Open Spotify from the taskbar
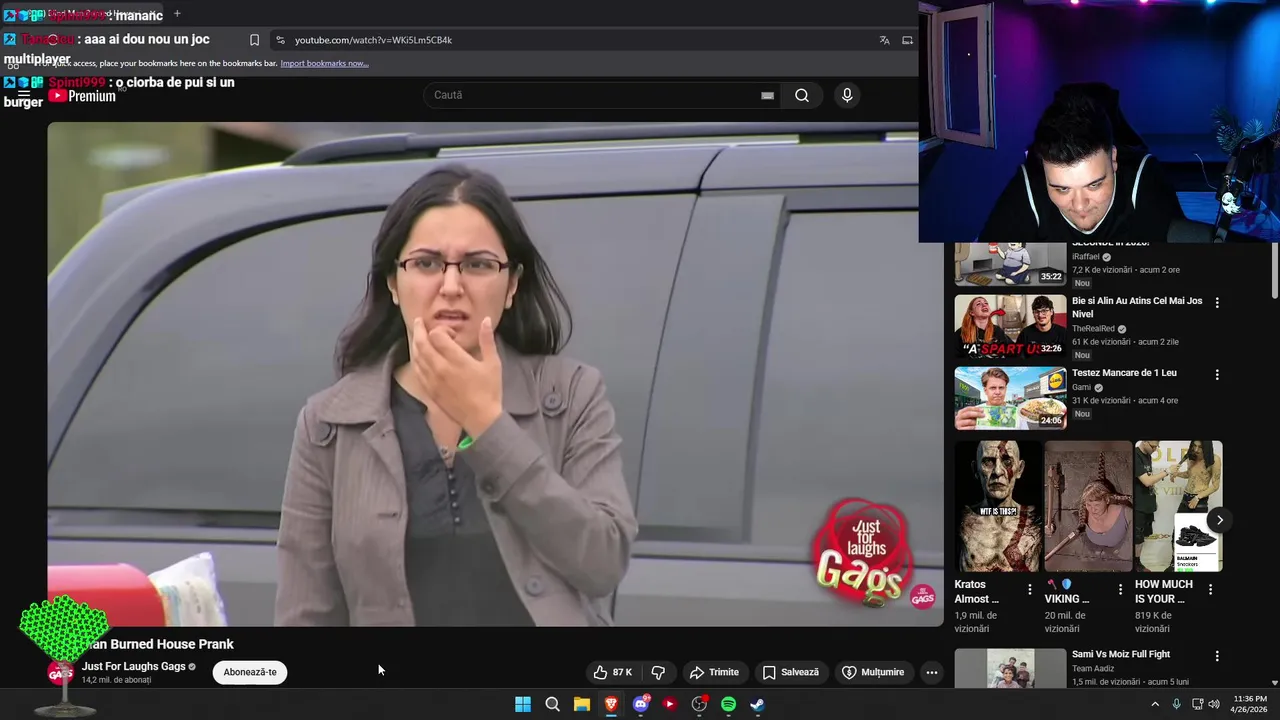This screenshot has height=720, width=1280. pyautogui.click(x=728, y=704)
